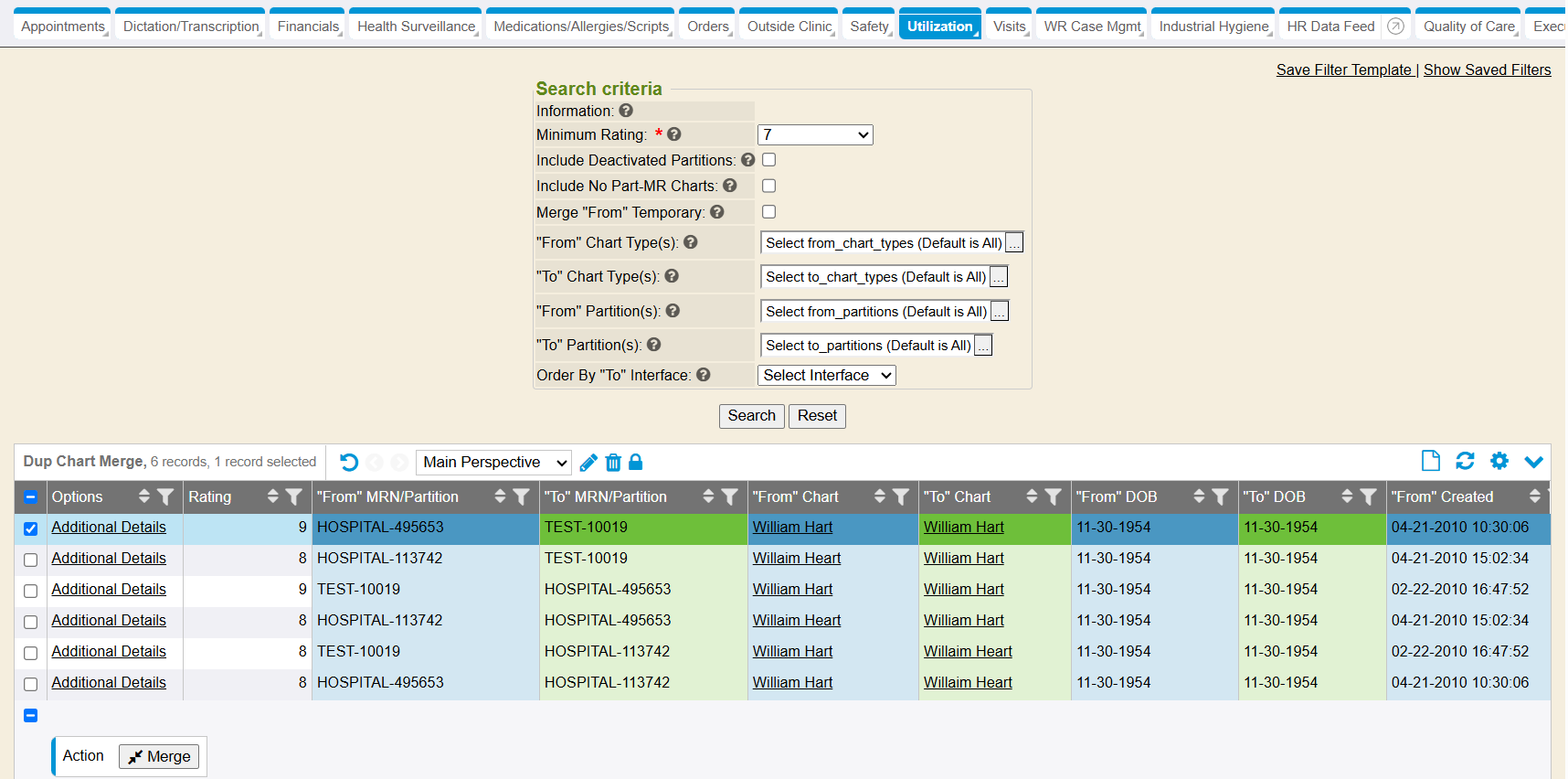The width and height of the screenshot is (1568, 779).
Task: Open grid settings gear icon
Action: click(x=1499, y=461)
